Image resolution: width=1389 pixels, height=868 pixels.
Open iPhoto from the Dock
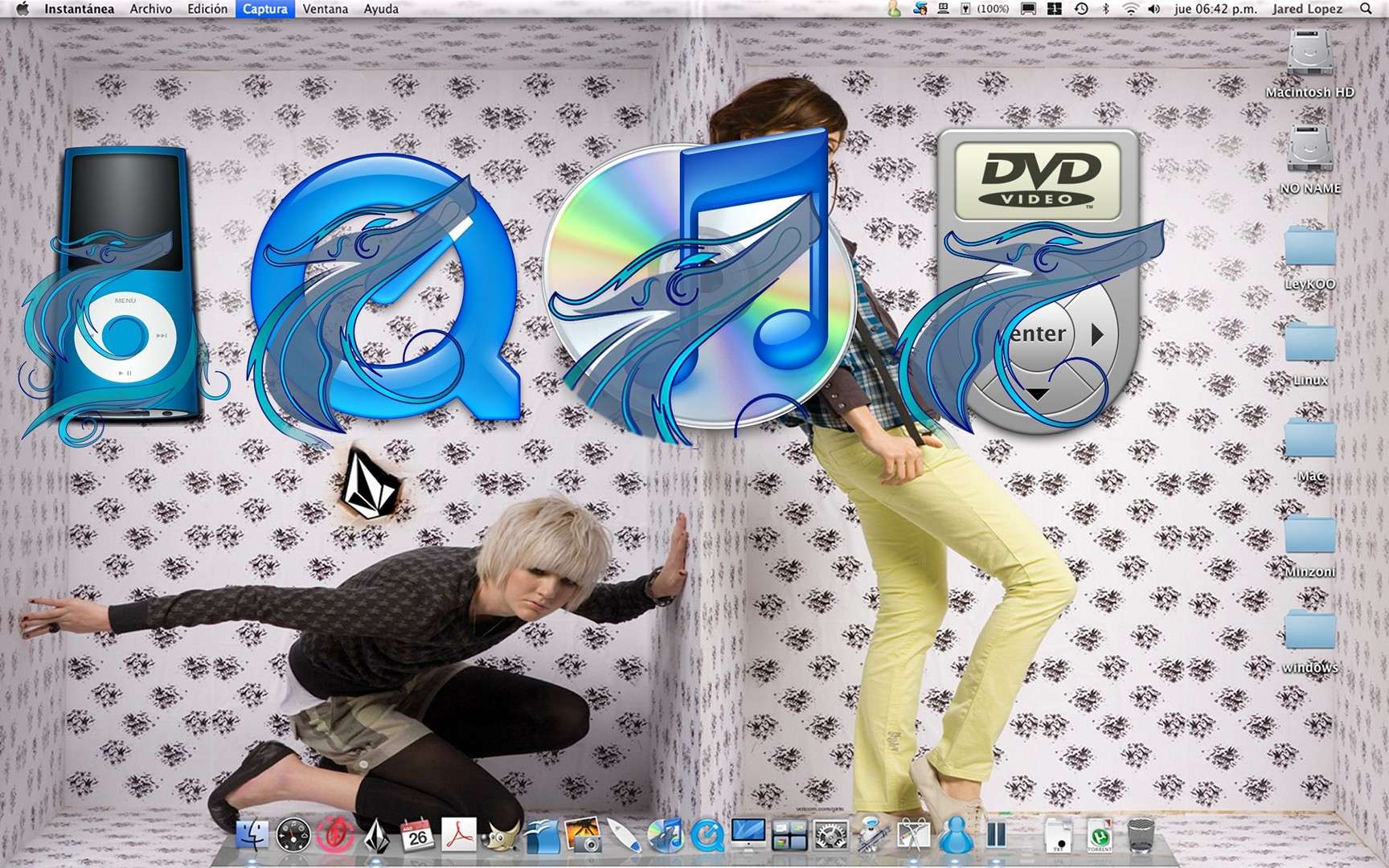click(584, 836)
